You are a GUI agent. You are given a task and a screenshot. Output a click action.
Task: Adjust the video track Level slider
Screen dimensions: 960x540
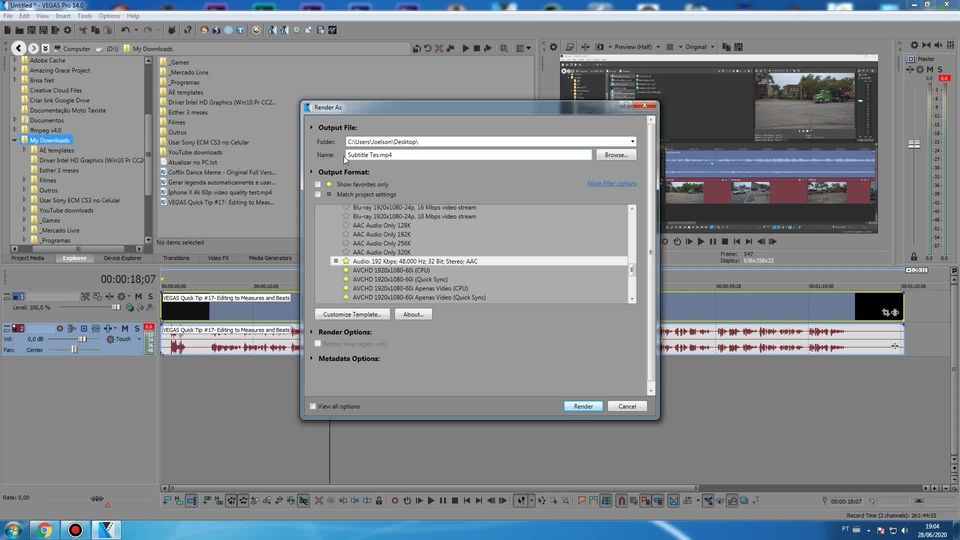click(116, 307)
